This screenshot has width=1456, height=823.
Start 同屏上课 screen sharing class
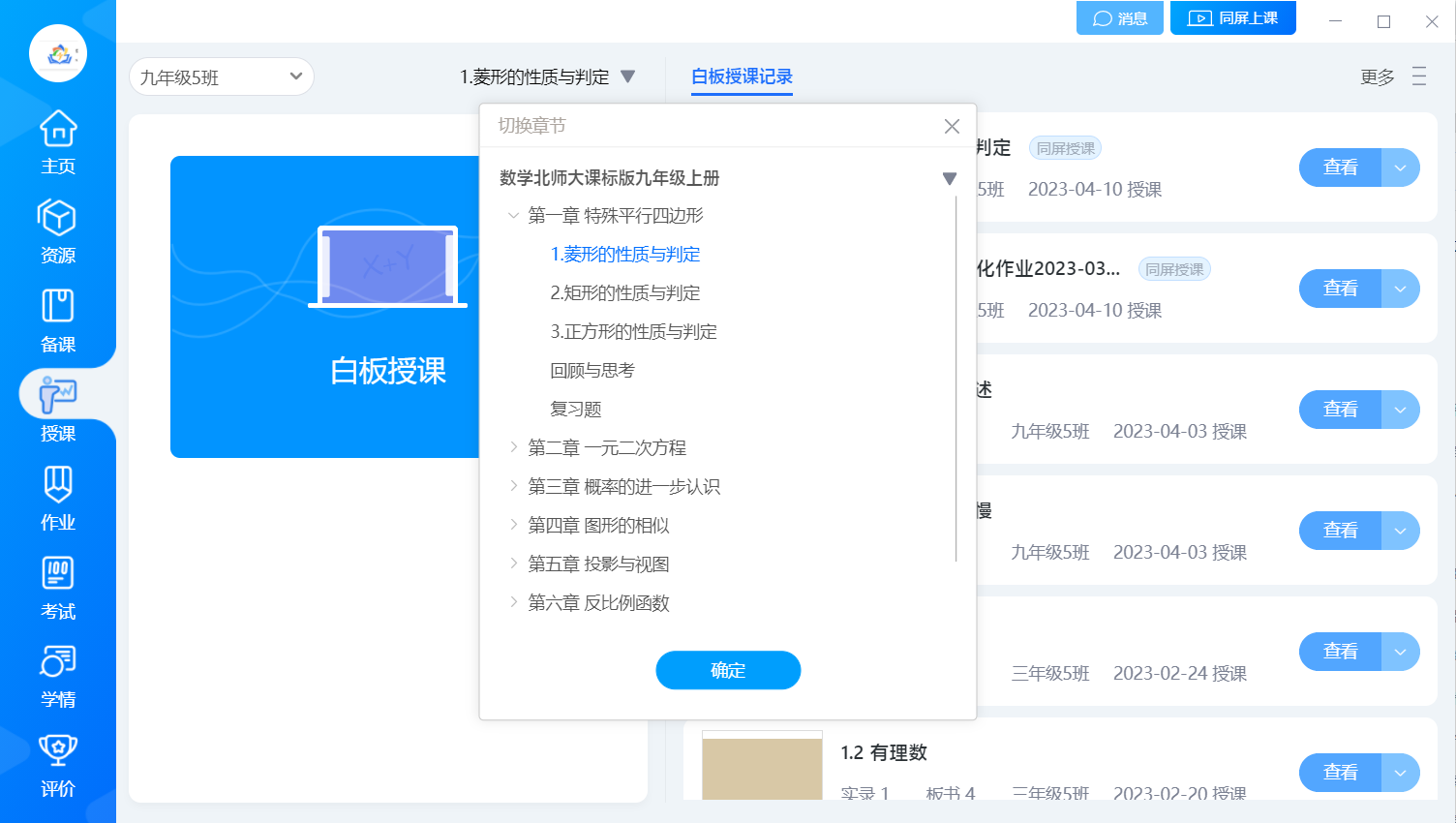pyautogui.click(x=1232, y=18)
